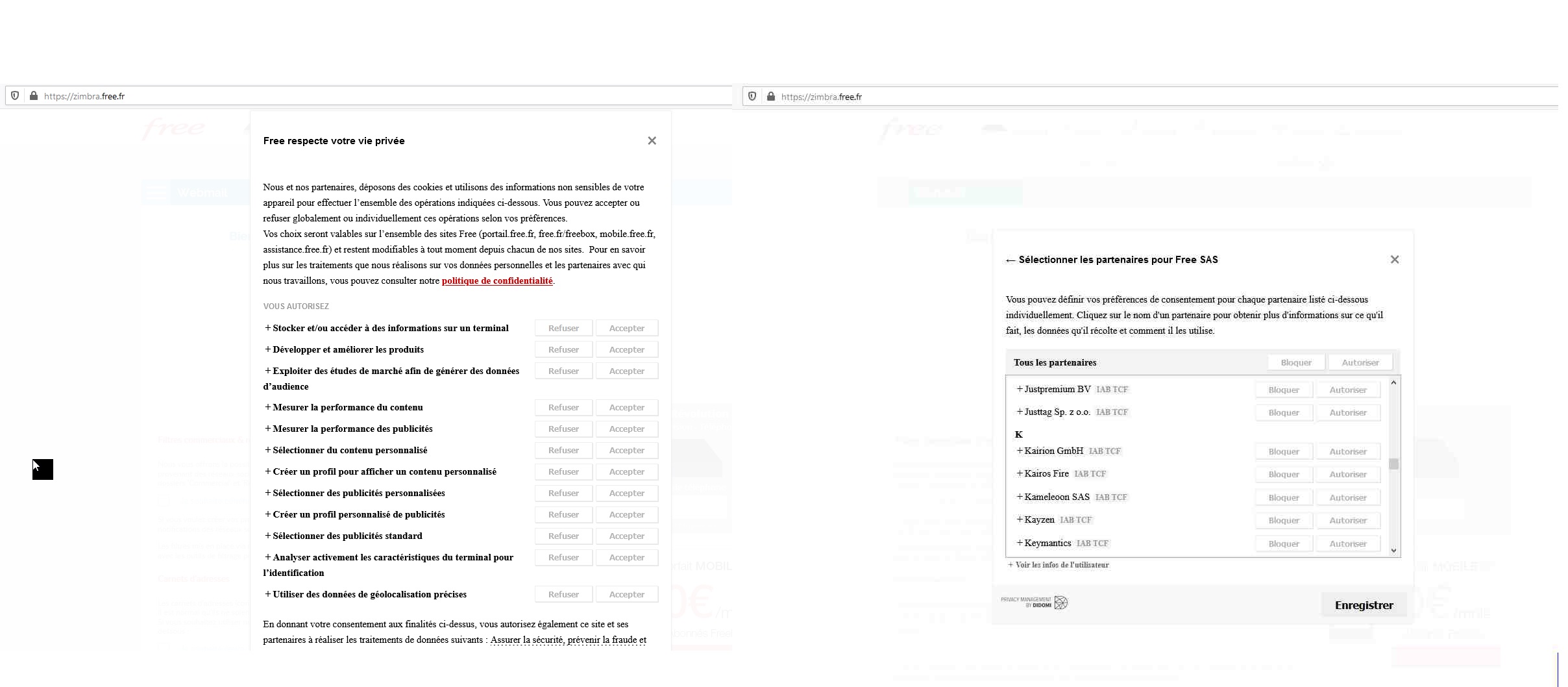Viewport: 1568px width, 687px height.
Task: Close the 'Sélectionner les partenaires' dialog
Action: [1394, 259]
